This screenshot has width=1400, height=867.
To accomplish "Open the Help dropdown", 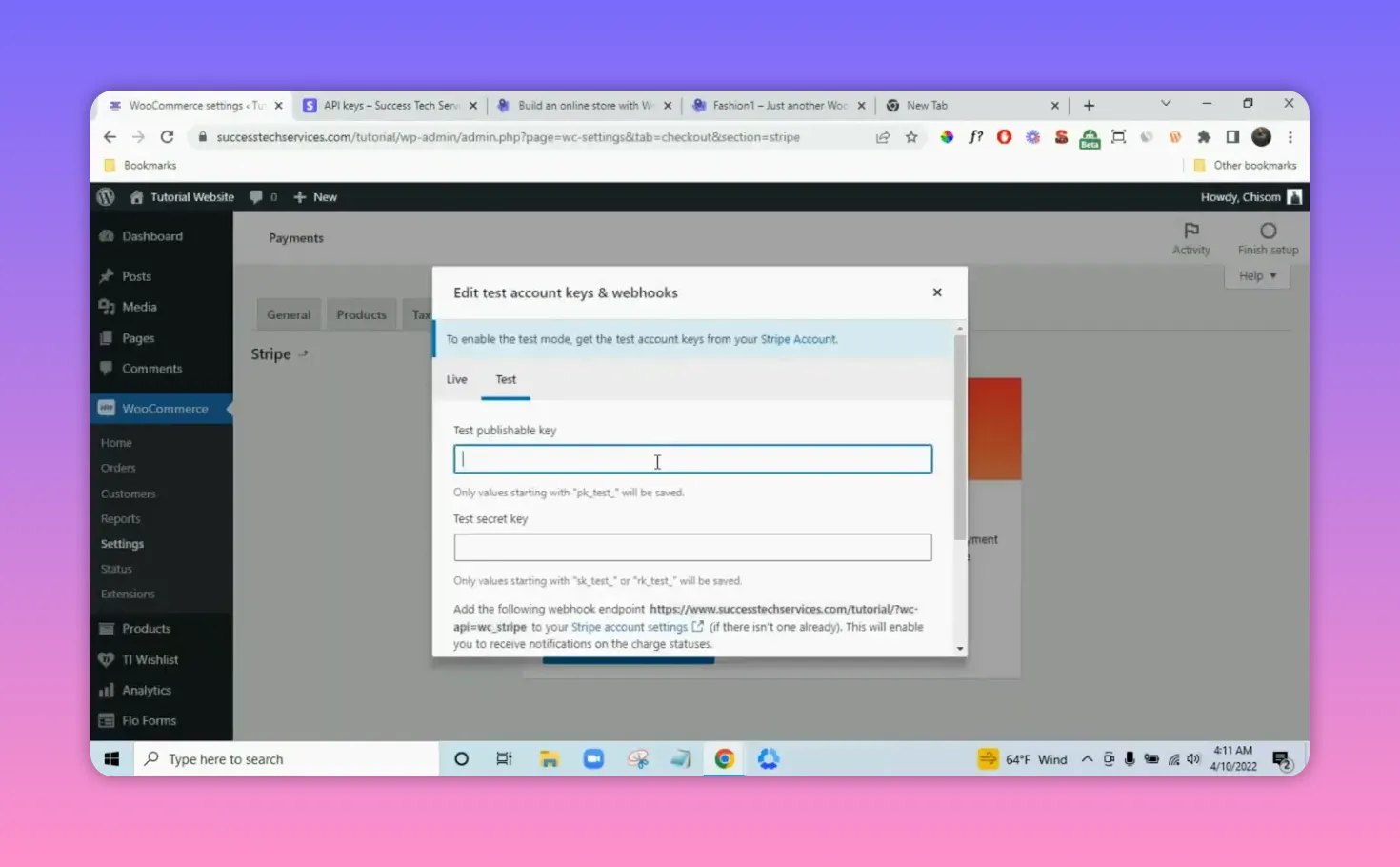I will 1256,275.
